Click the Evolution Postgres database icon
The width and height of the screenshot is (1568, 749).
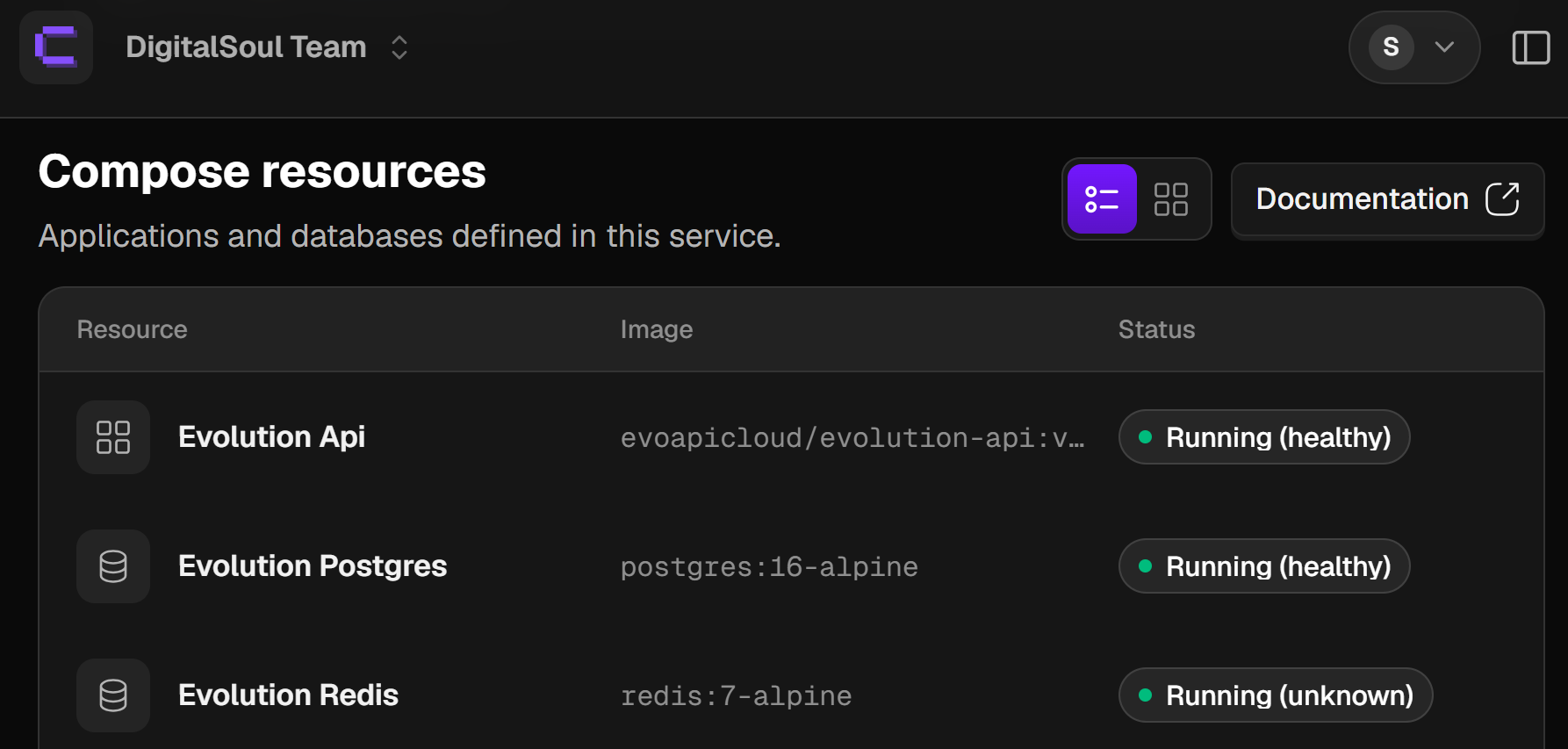click(113, 566)
